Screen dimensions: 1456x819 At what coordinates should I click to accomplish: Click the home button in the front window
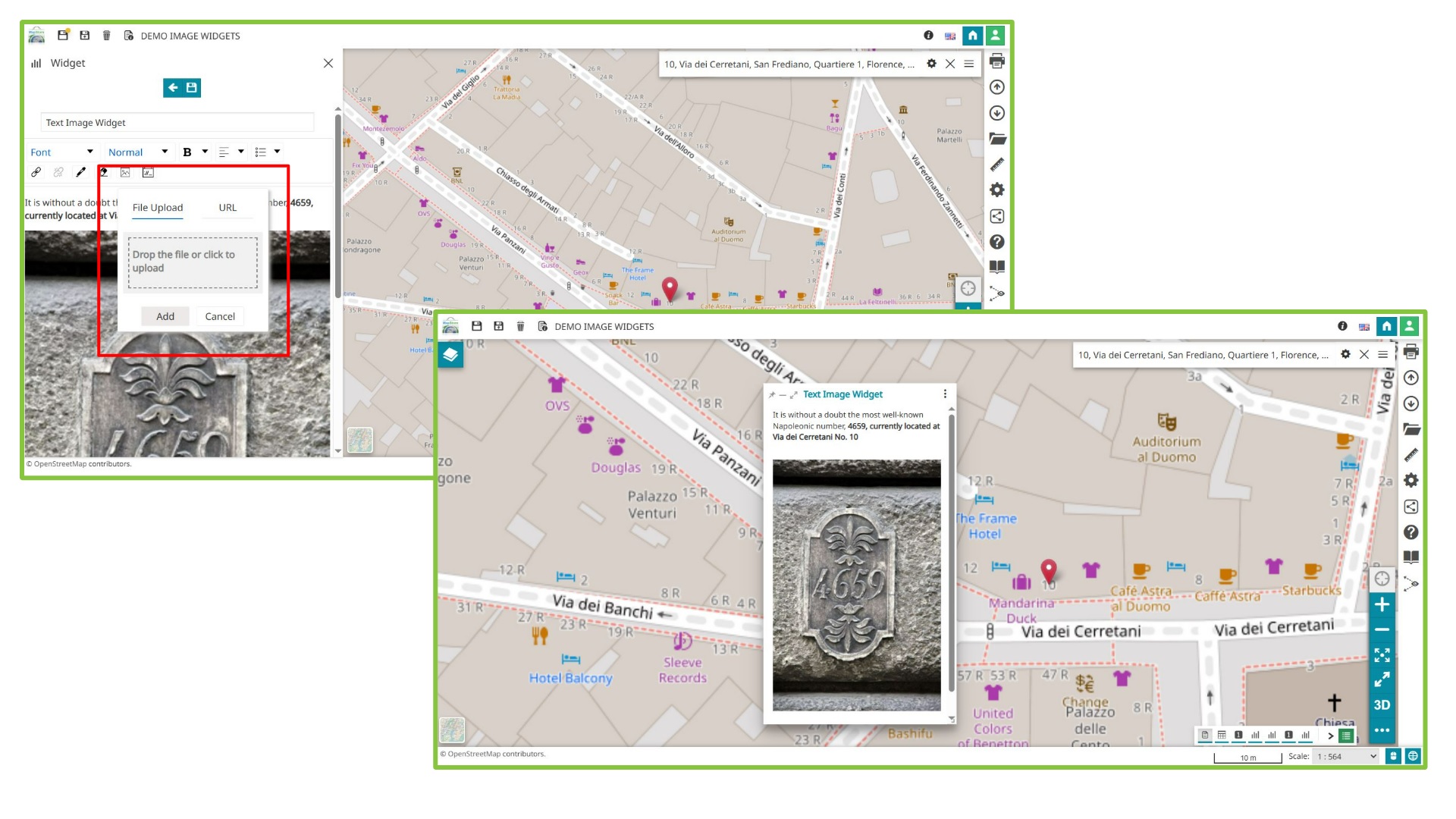pos(1386,326)
